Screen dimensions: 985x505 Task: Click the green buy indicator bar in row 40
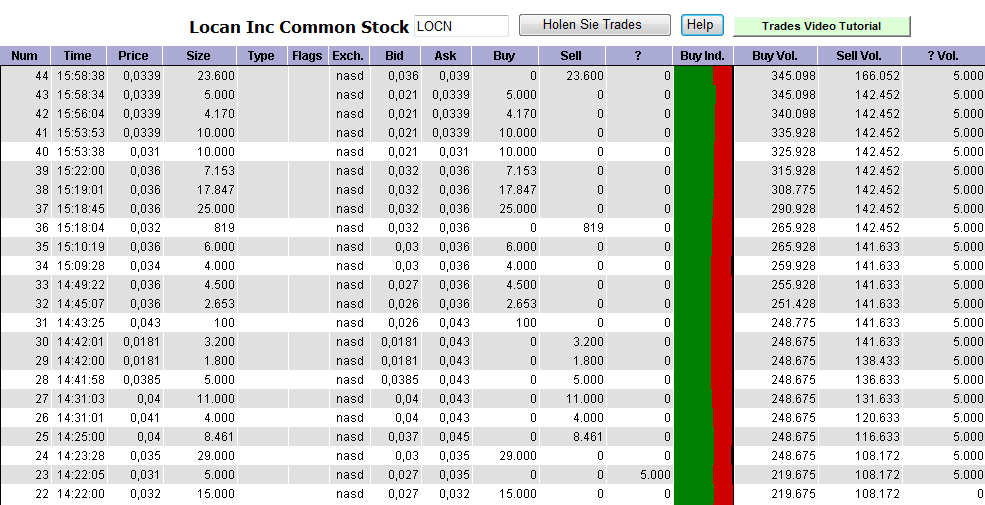(694, 152)
